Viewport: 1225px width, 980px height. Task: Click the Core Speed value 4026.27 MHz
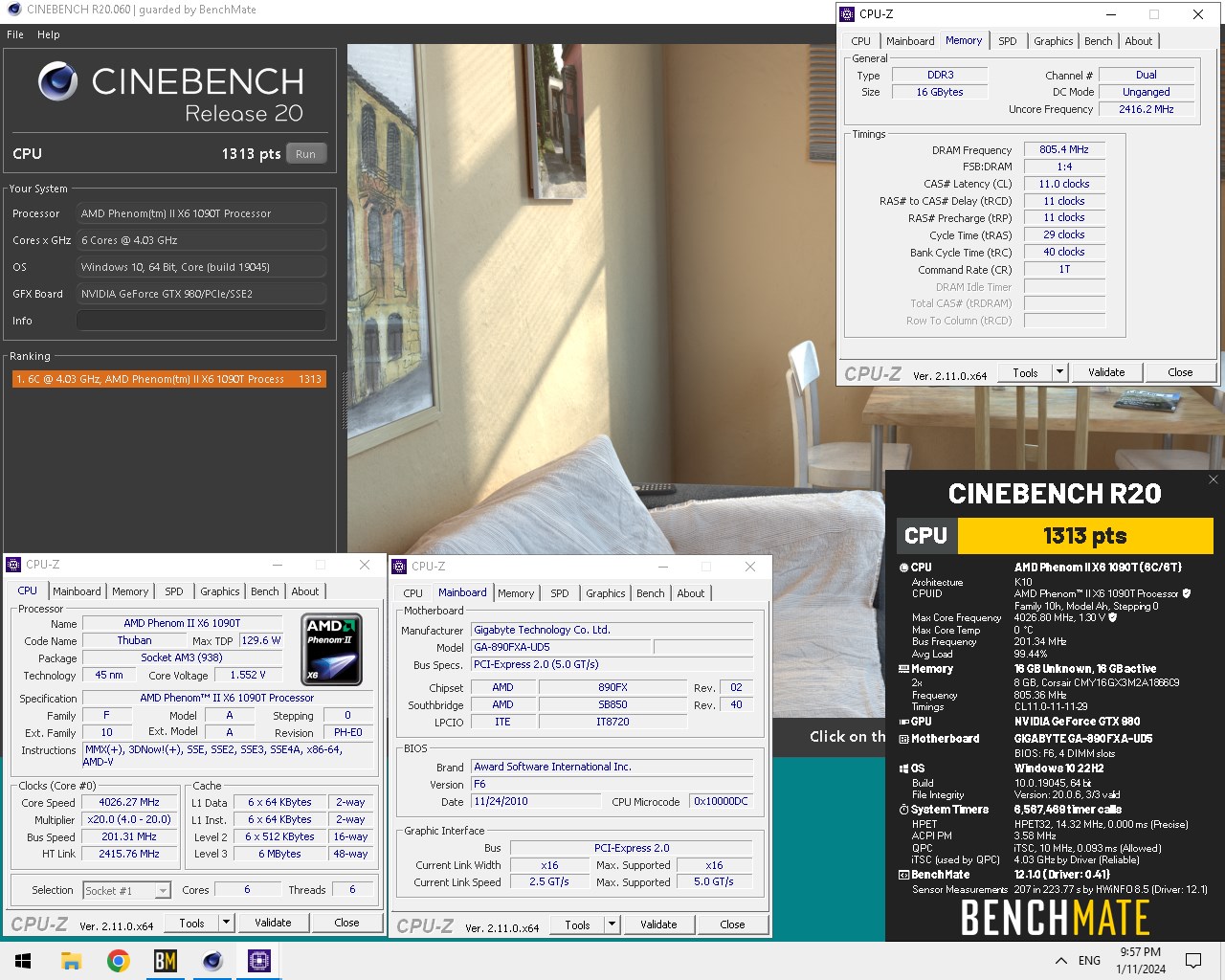pos(129,803)
